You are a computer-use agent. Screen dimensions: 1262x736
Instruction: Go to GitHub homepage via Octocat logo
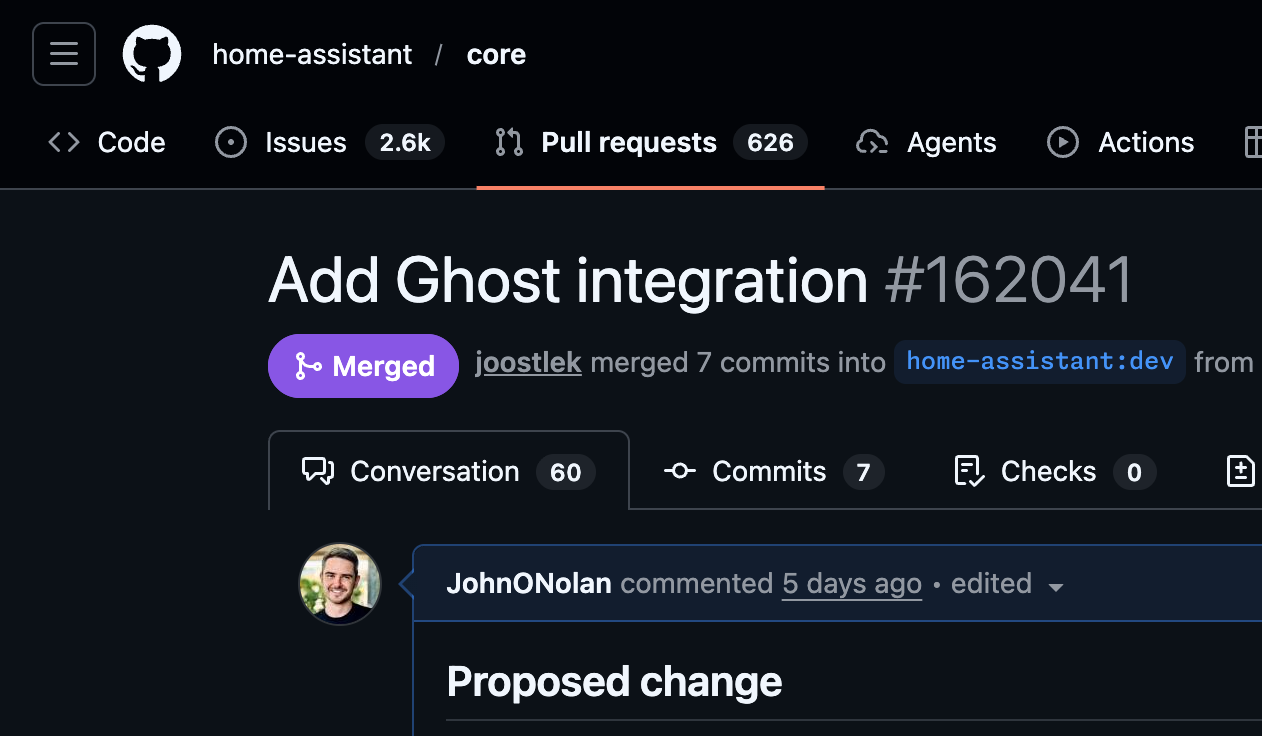click(x=152, y=54)
